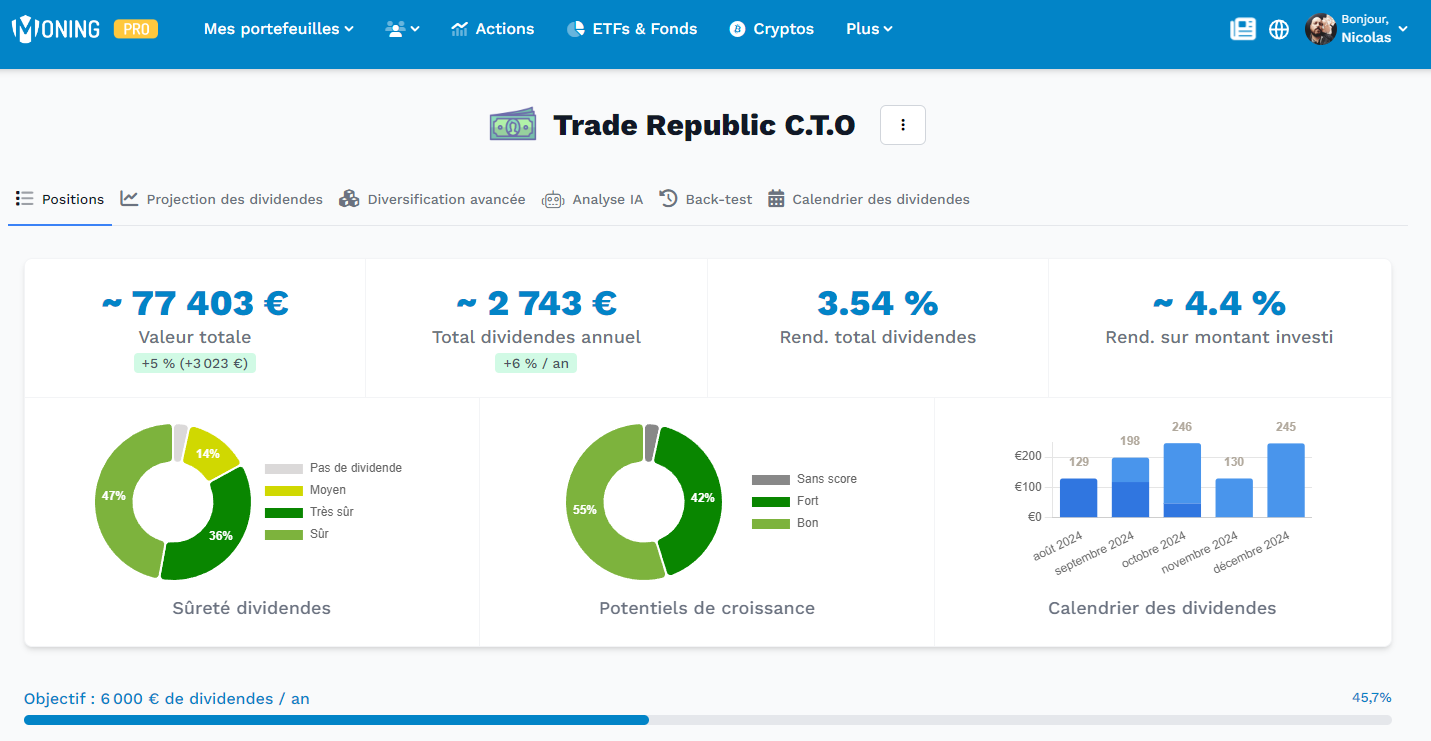The width and height of the screenshot is (1431, 741).
Task: Click Nicolas's profile avatar
Action: 1321,29
